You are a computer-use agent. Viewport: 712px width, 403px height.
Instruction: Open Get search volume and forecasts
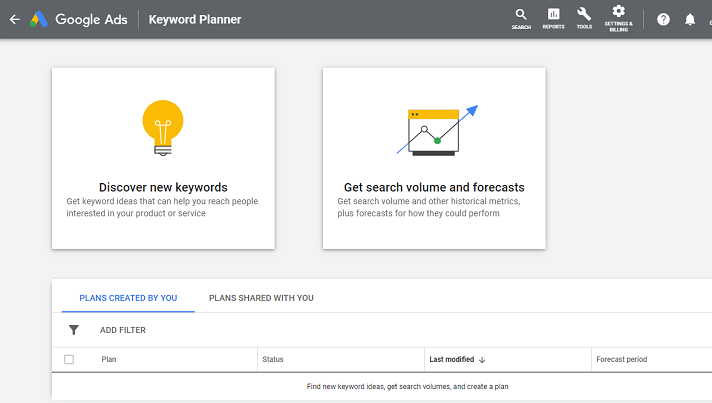(x=434, y=158)
